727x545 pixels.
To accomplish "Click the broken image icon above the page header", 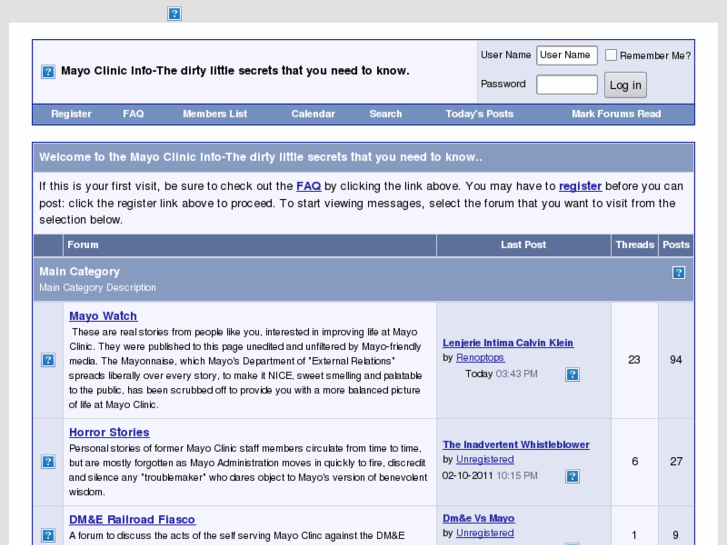I will point(174,14).
